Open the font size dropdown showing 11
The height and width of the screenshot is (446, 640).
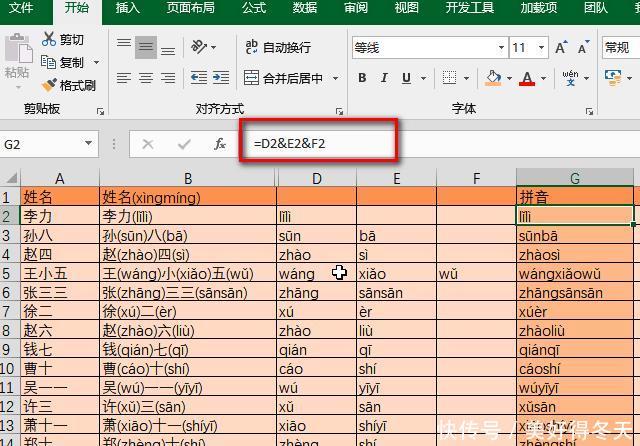pos(541,48)
